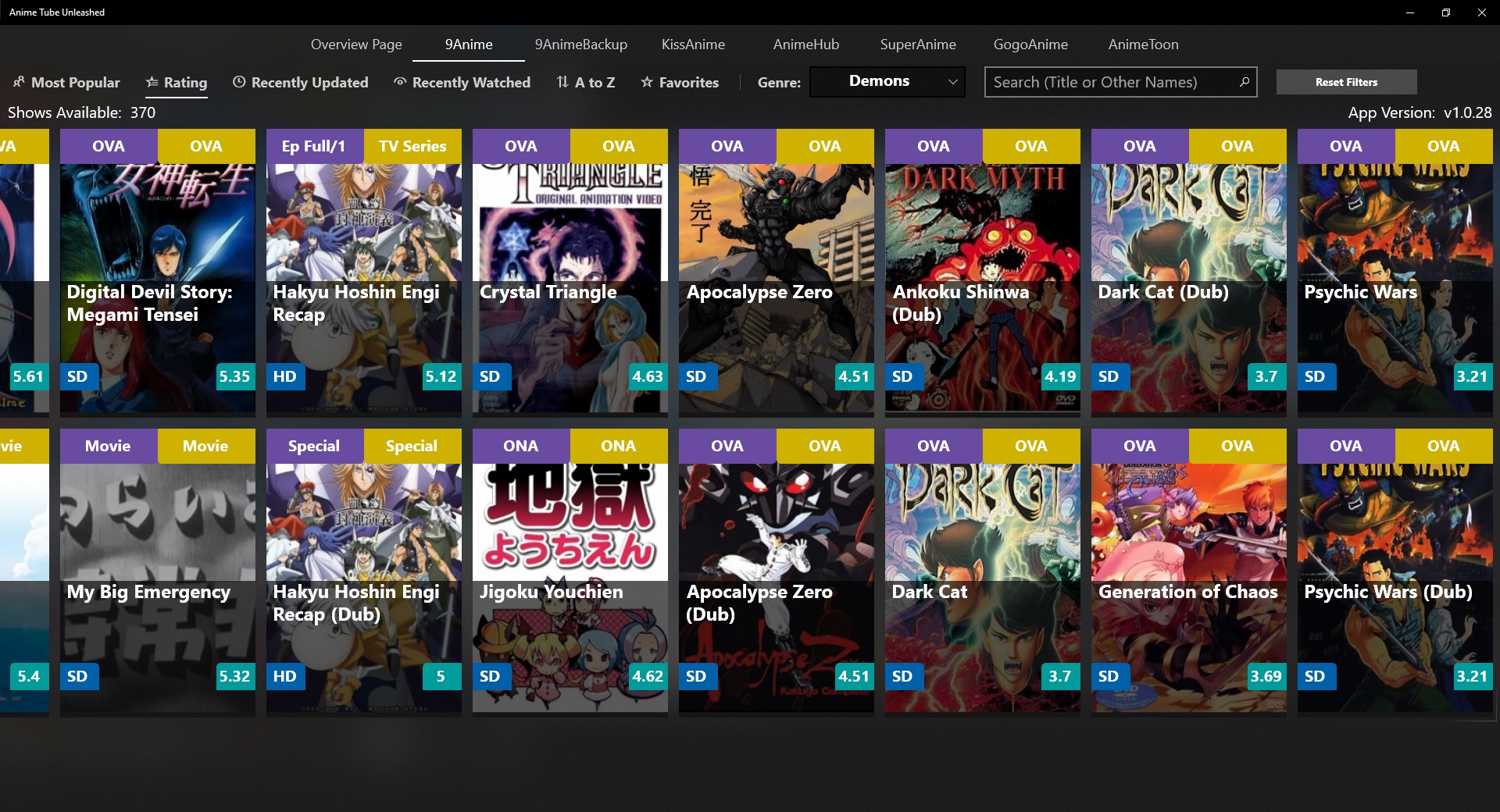Restore down the Anime Tube Unleashed window
This screenshot has height=812, width=1500.
1446,12
